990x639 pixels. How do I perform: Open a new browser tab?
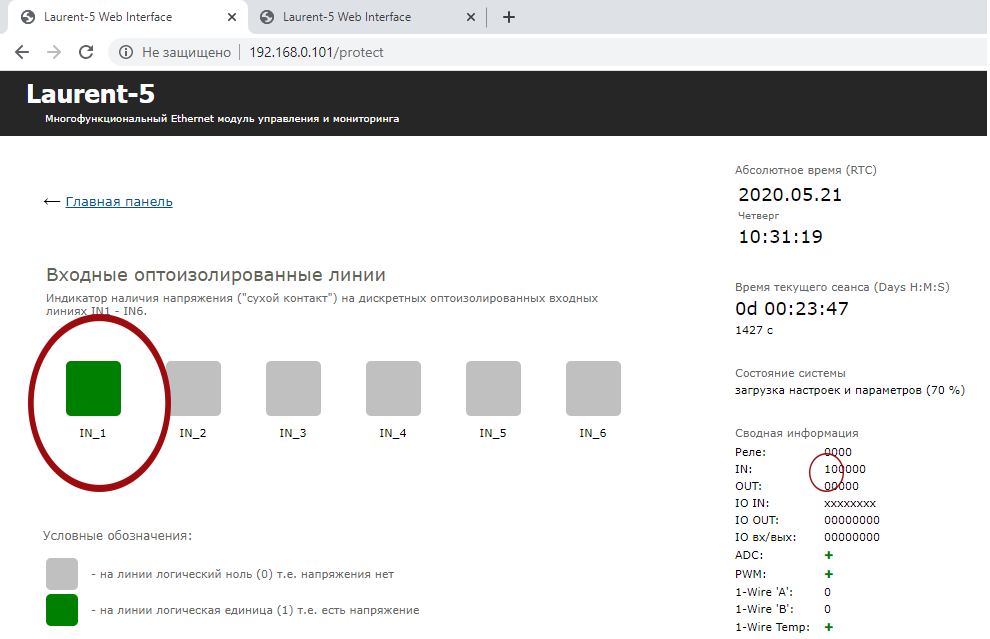(x=509, y=17)
